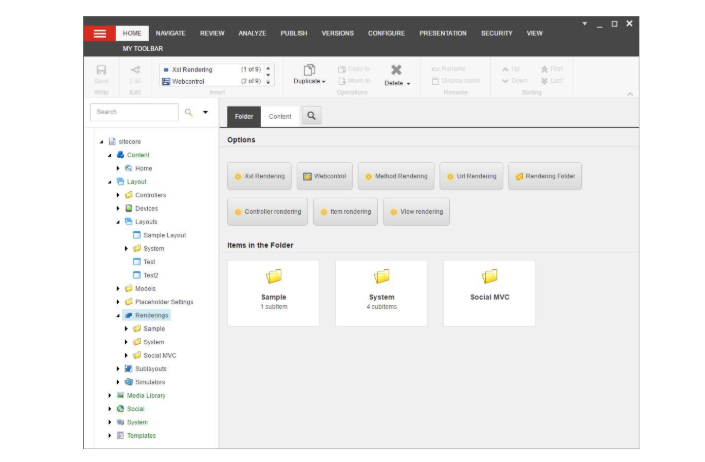Image resolution: width=705 pixels, height=462 pixels.
Task: Select Media Library in the tree
Action: pos(146,395)
